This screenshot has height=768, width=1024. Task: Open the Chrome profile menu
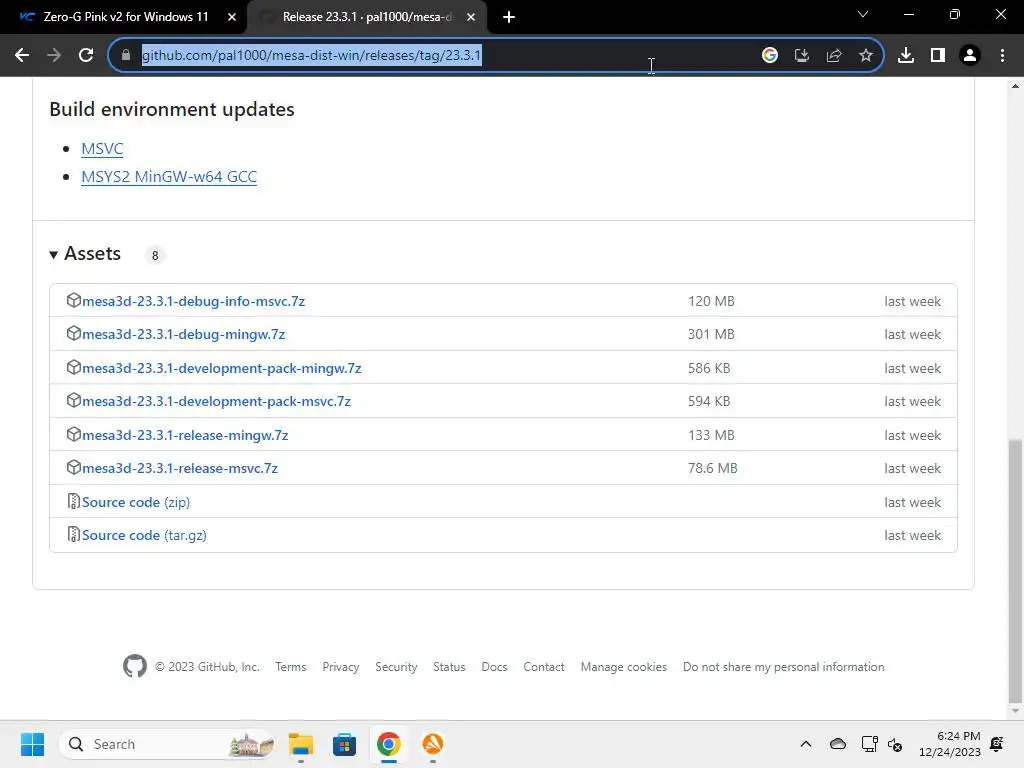[x=970, y=56]
